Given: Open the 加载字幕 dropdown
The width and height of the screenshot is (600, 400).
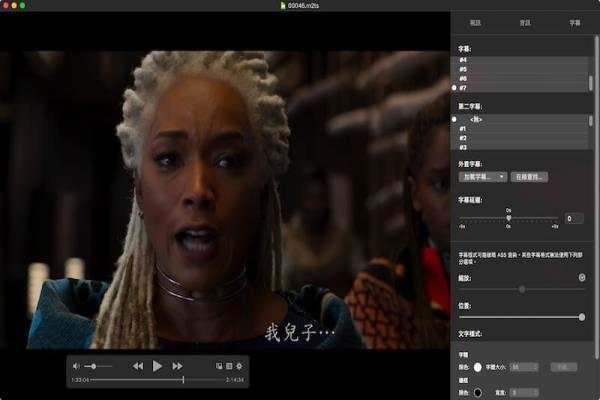Looking at the screenshot, I should pos(483,177).
